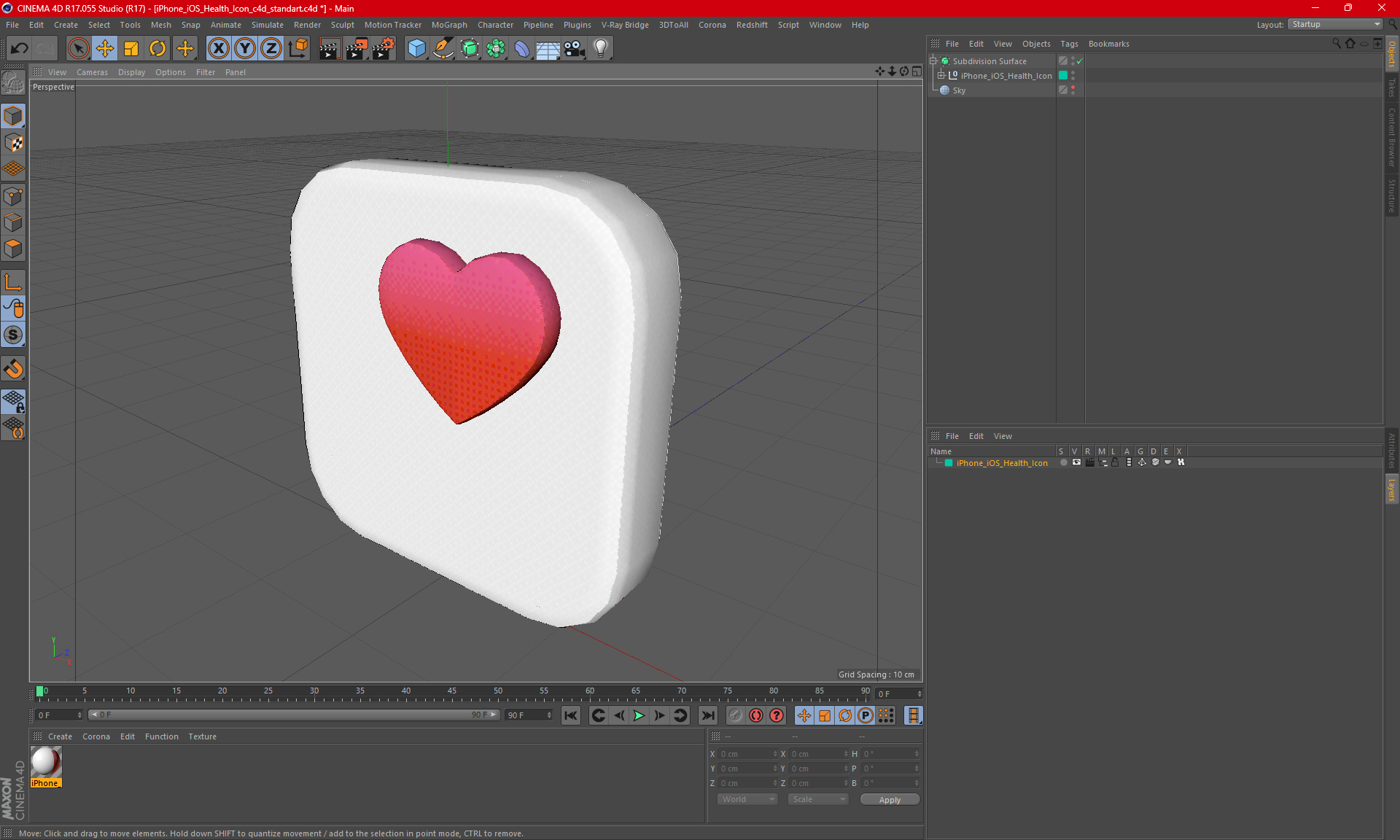Open MoGraph array generator icon
Image resolution: width=1400 pixels, height=840 pixels.
[496, 49]
